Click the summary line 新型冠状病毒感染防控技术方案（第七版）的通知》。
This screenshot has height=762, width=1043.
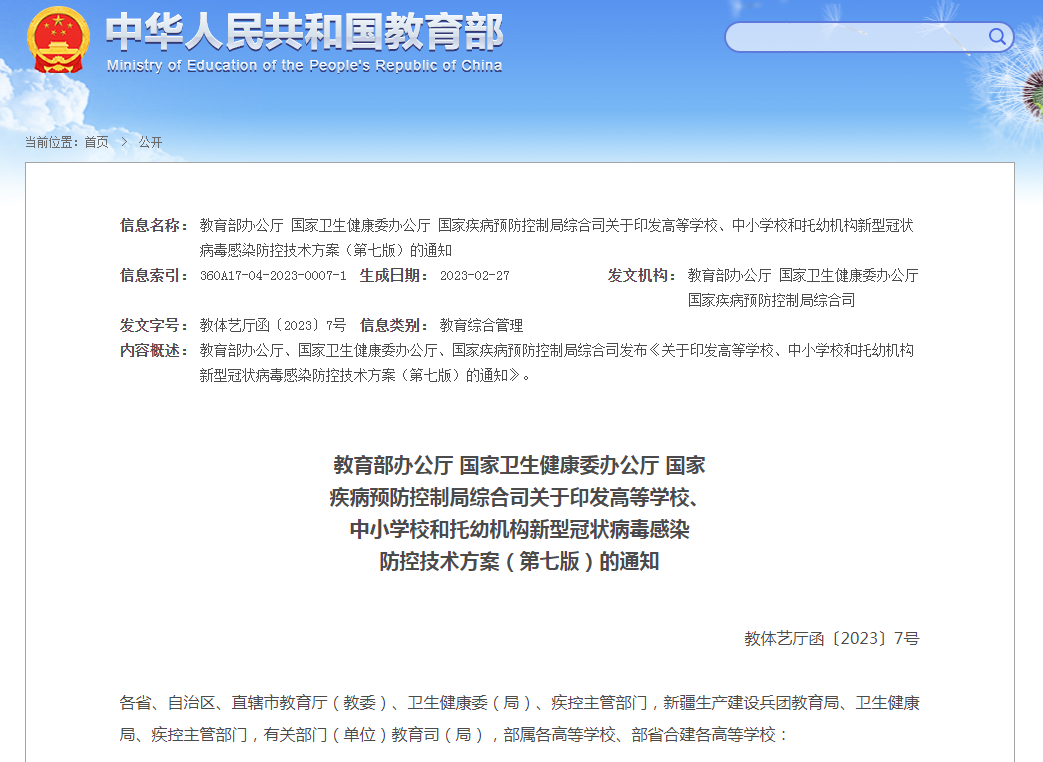pos(365,376)
